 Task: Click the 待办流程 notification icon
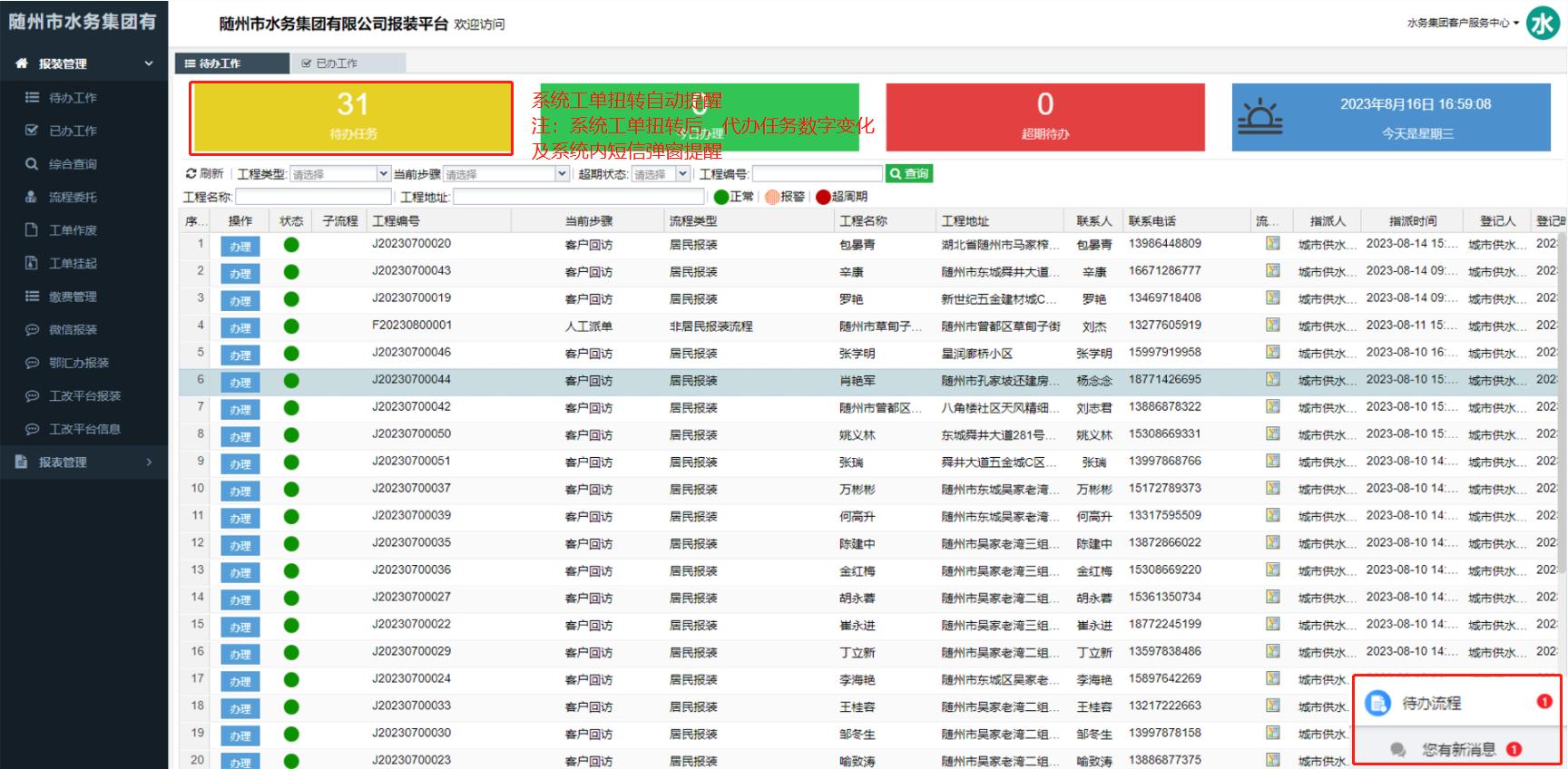coord(1378,703)
